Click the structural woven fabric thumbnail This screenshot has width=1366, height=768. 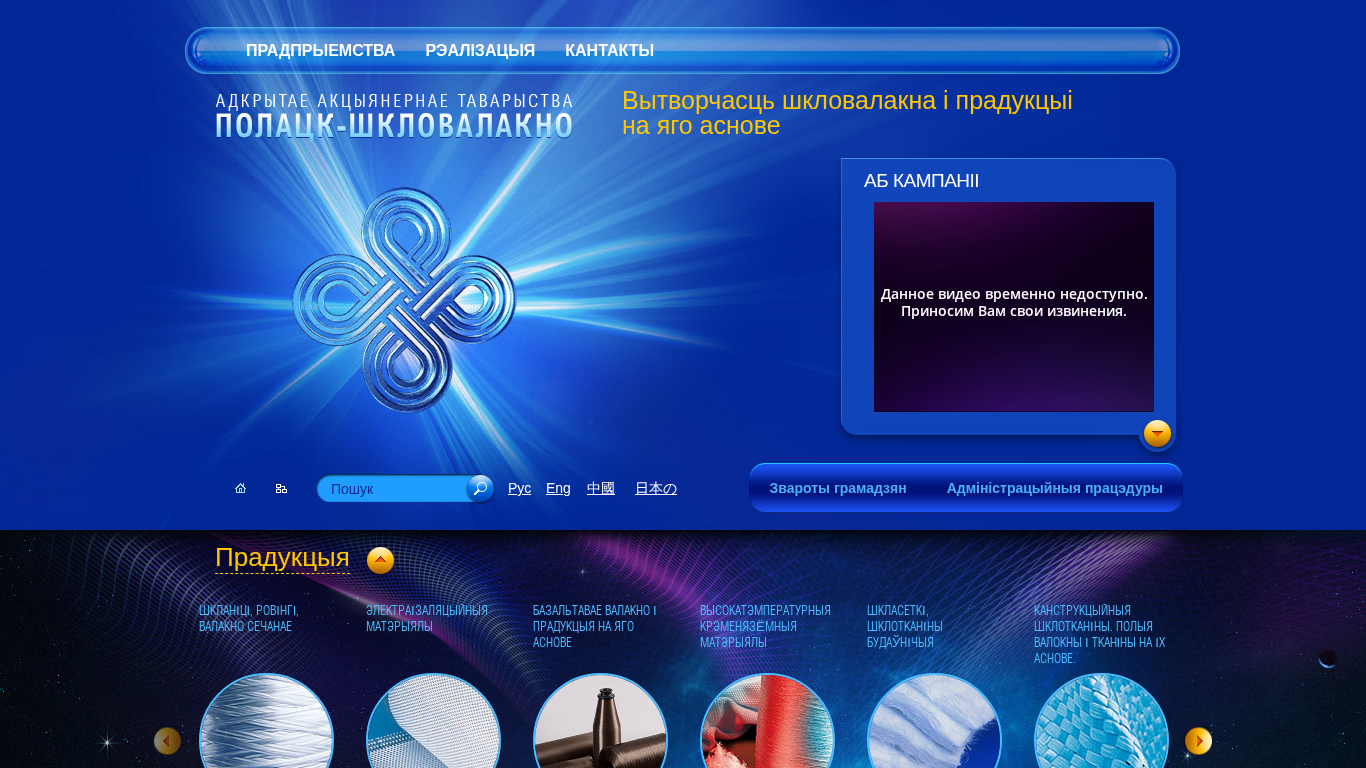click(x=1101, y=721)
